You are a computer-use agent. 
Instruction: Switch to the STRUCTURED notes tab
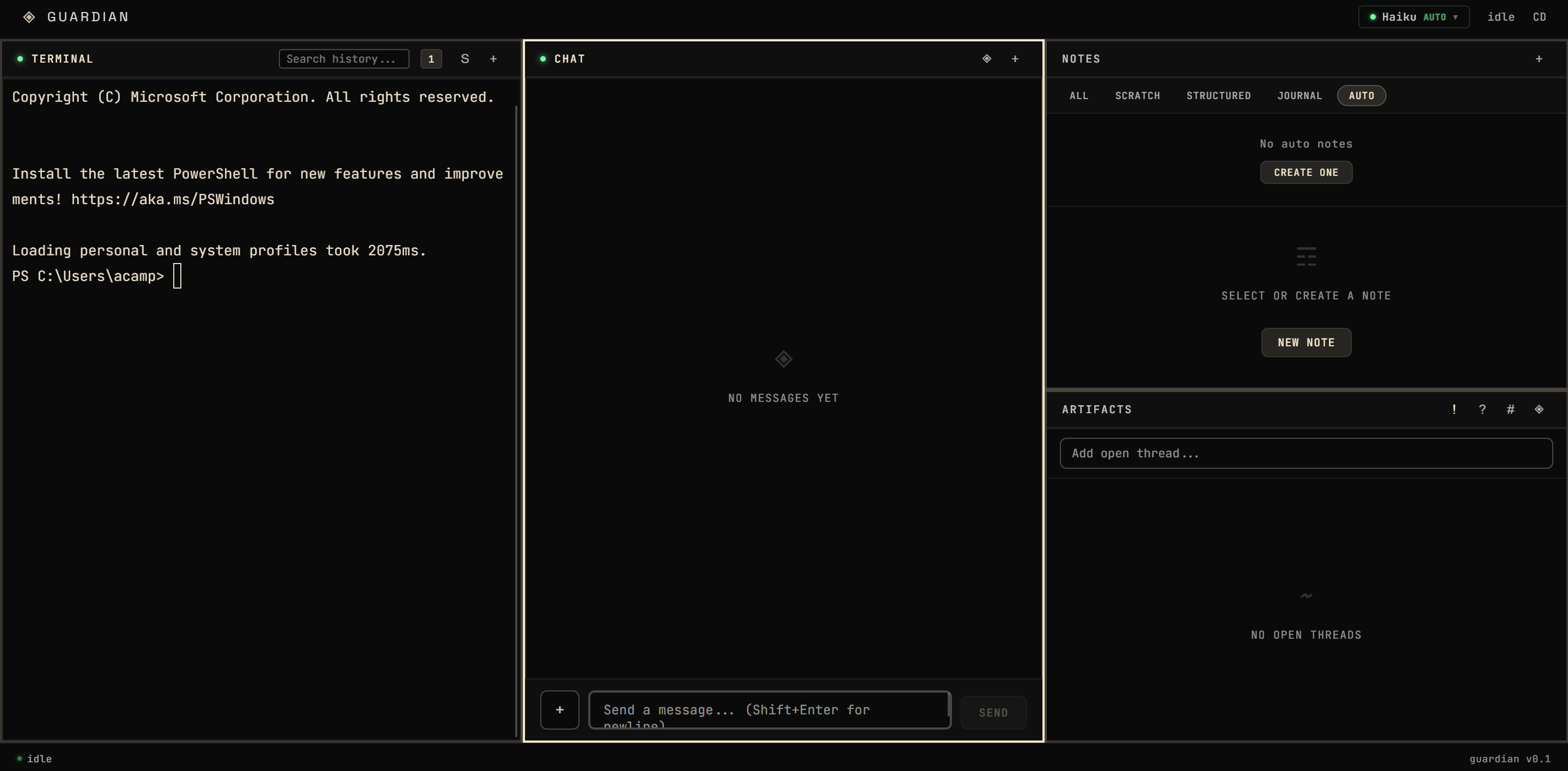[x=1218, y=95]
